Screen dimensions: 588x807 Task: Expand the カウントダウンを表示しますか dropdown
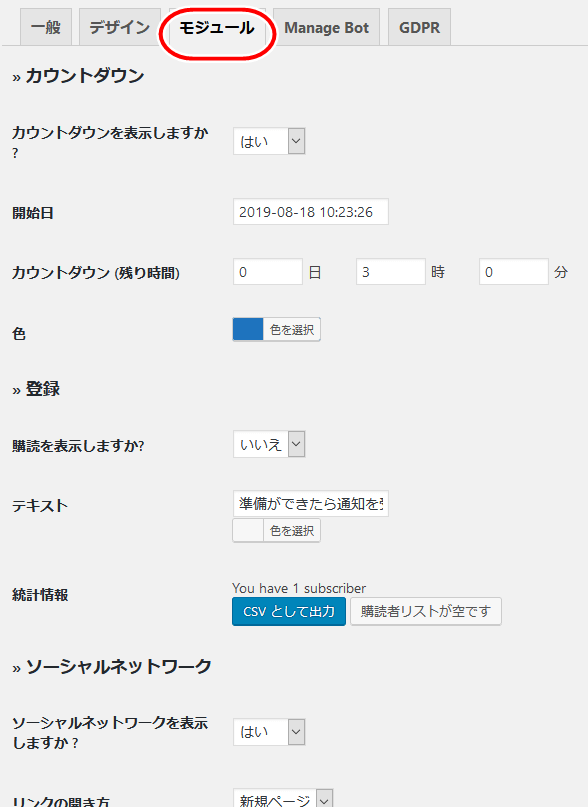point(269,141)
